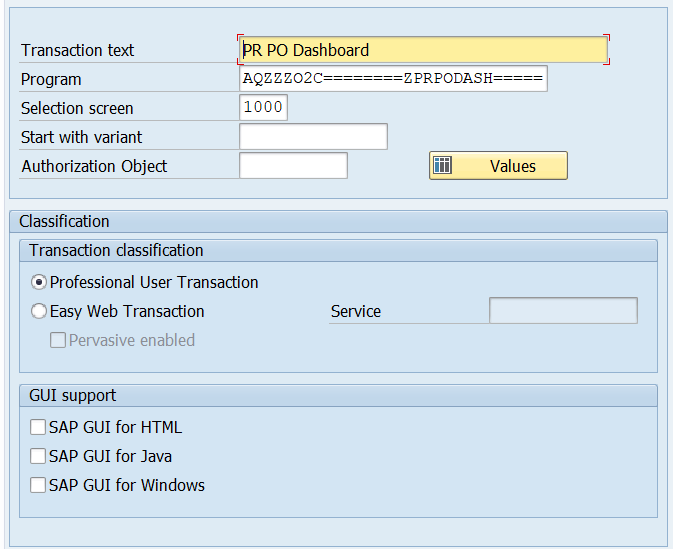This screenshot has width=673, height=549.
Task: Click the Transaction text label
Action: point(78,50)
